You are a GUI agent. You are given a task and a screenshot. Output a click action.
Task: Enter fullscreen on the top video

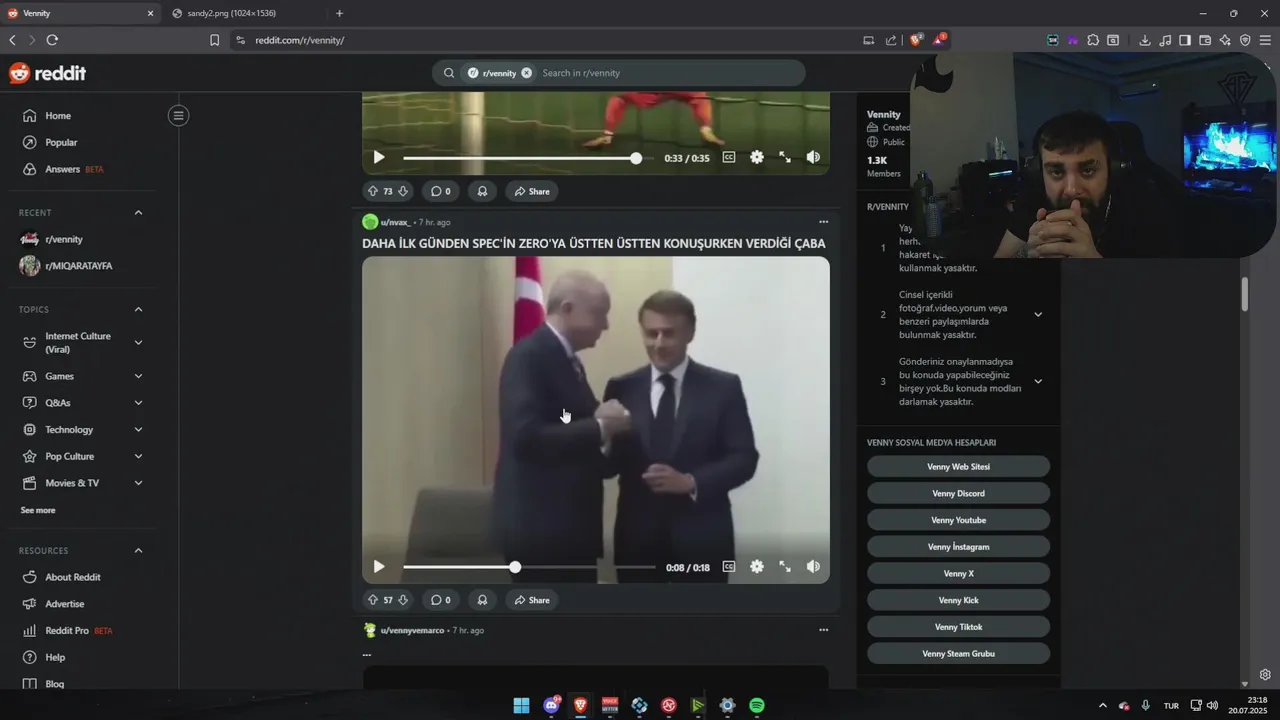point(785,157)
